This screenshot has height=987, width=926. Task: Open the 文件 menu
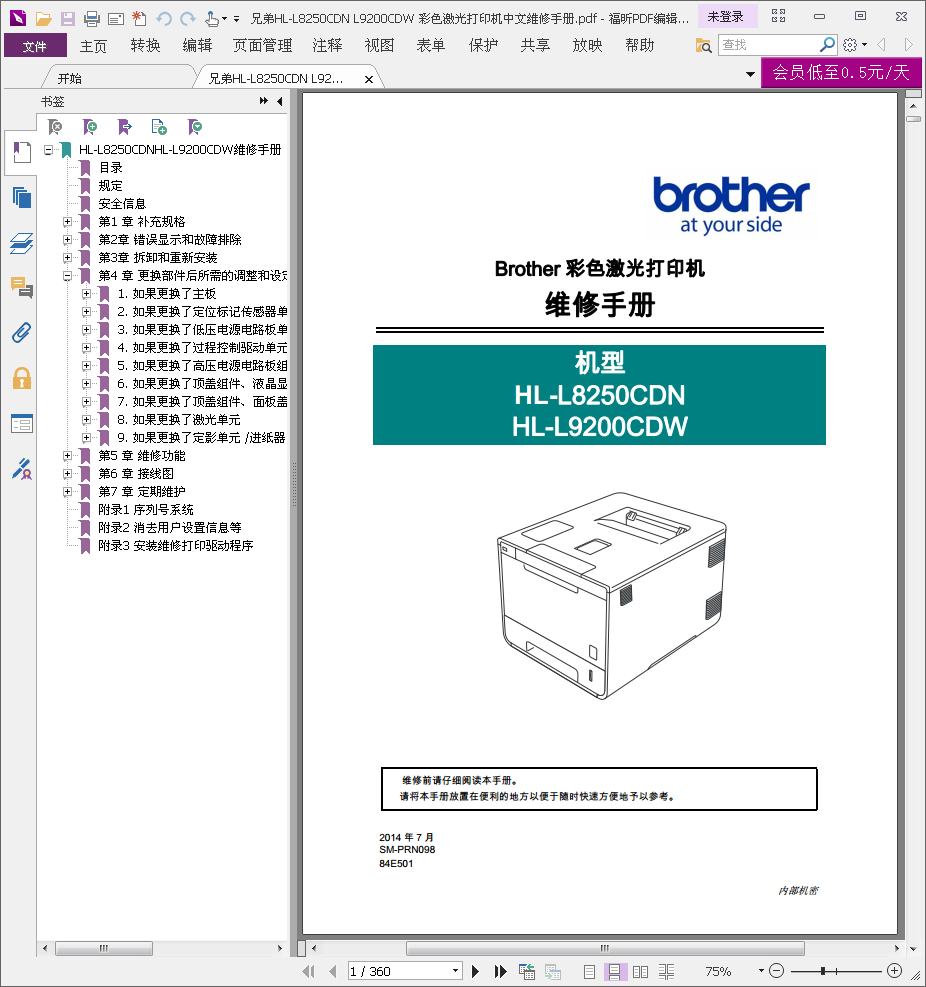(x=35, y=46)
